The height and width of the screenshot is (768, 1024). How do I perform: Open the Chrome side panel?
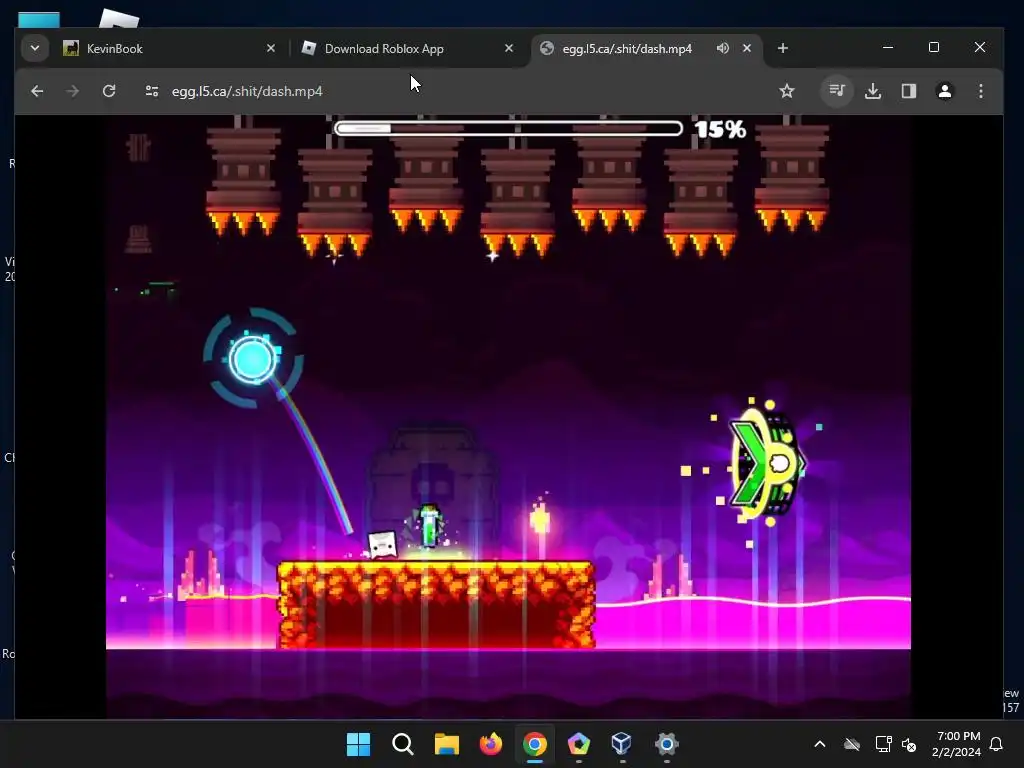908,91
